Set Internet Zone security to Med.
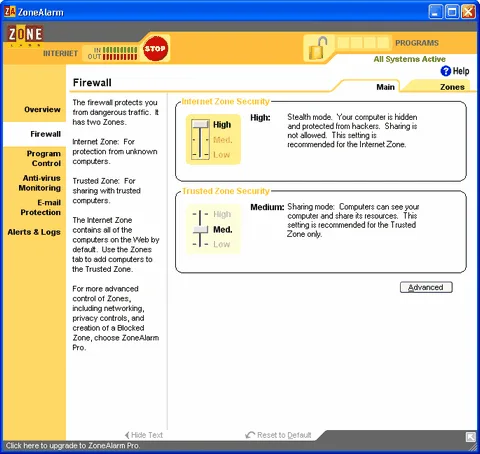480x454 pixels. point(223,140)
